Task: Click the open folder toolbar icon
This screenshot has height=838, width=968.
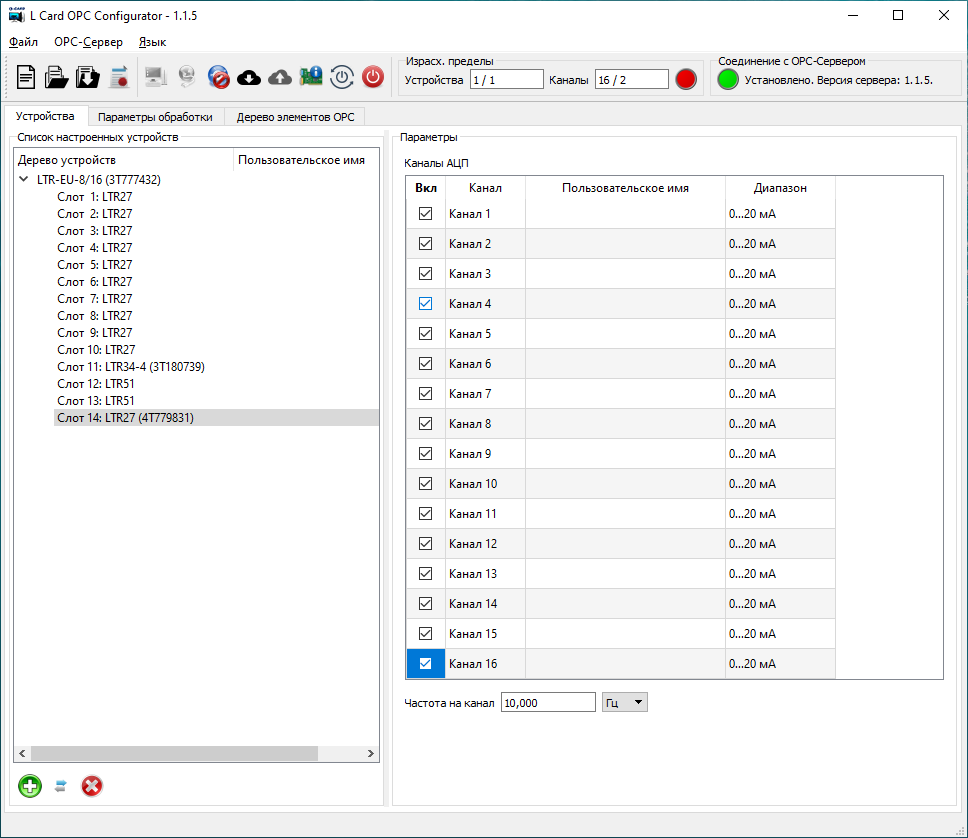Action: [x=57, y=77]
